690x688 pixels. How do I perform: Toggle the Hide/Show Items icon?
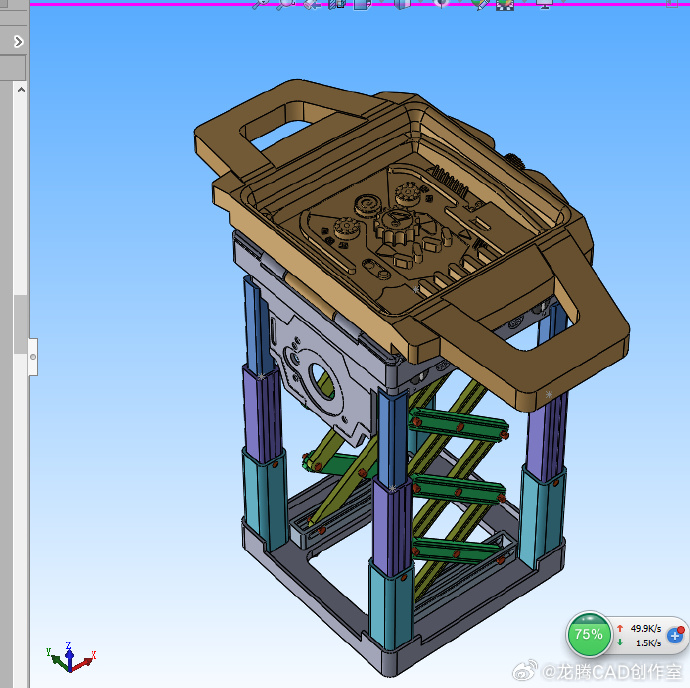[x=441, y=4]
